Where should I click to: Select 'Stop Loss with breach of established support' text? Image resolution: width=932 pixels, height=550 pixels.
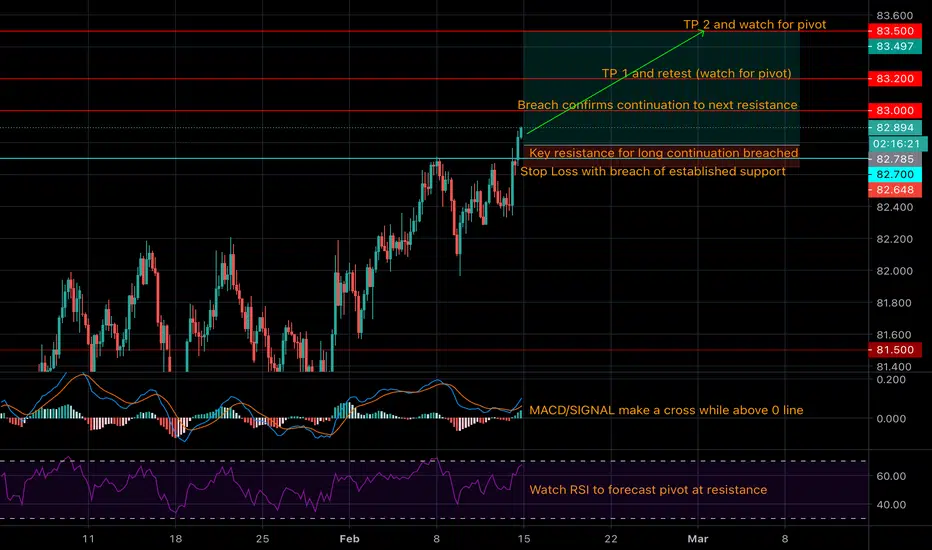[x=653, y=171]
